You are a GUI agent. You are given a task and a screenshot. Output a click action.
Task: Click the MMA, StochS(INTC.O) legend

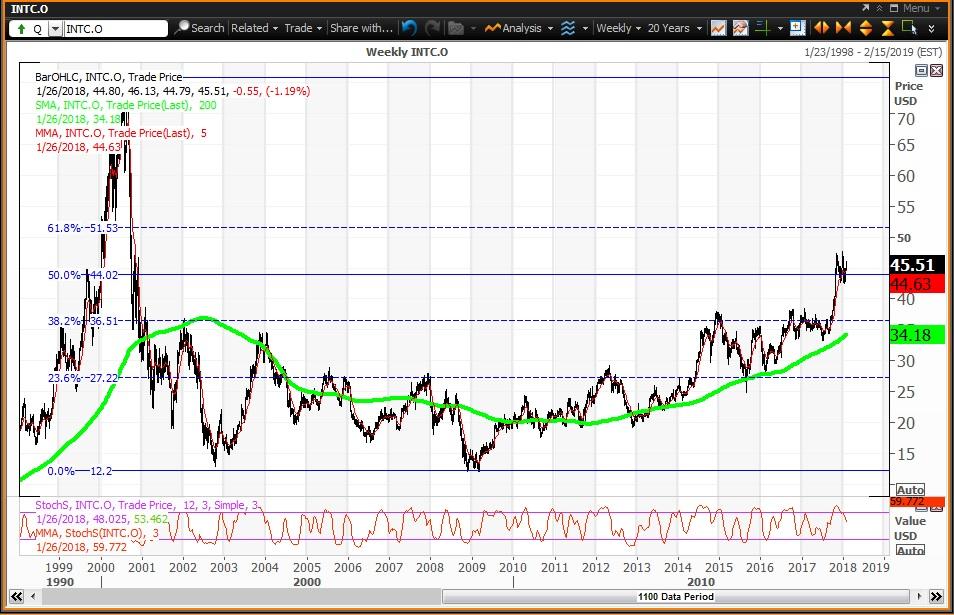point(97,533)
